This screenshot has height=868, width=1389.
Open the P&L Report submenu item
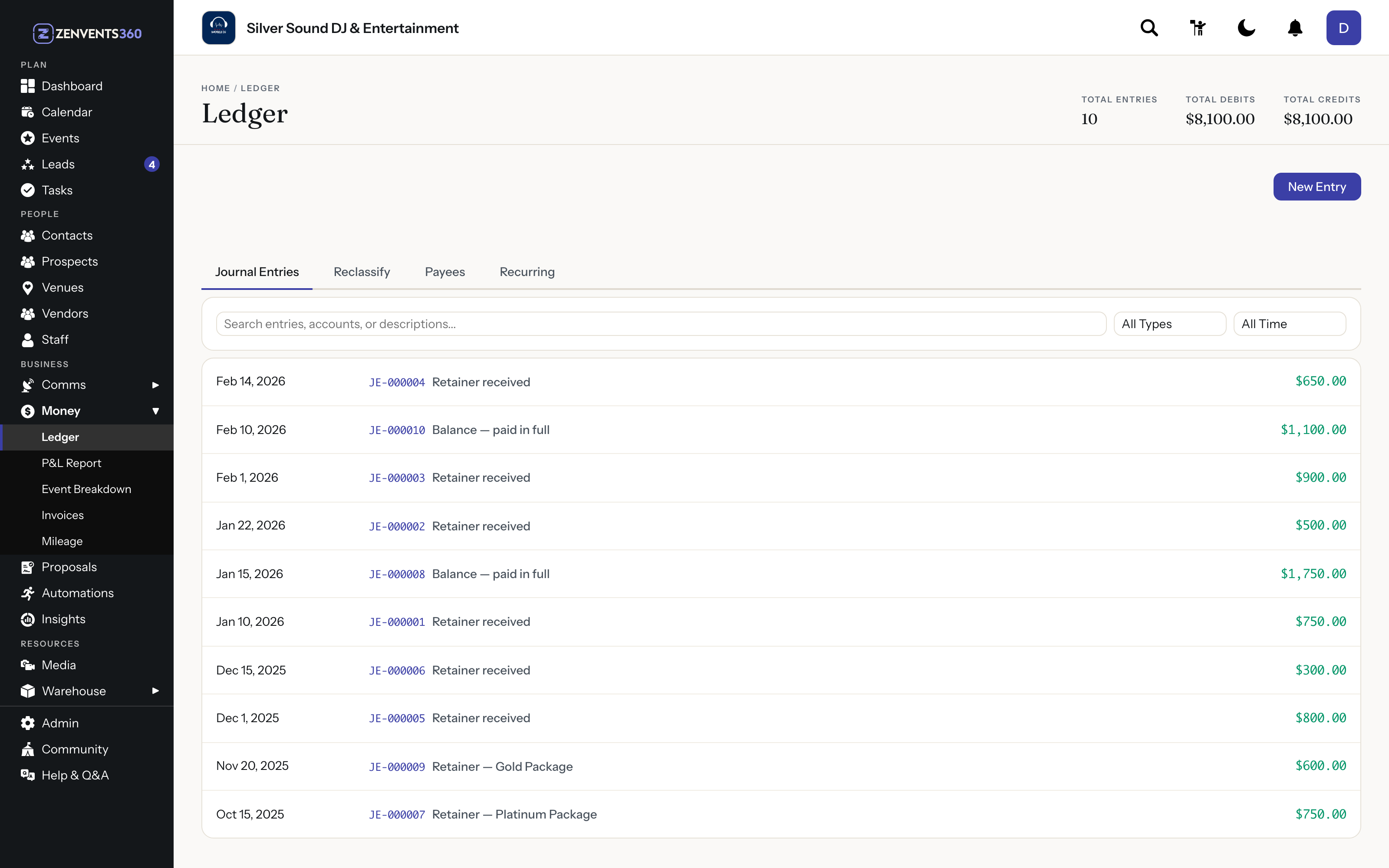[87, 463]
